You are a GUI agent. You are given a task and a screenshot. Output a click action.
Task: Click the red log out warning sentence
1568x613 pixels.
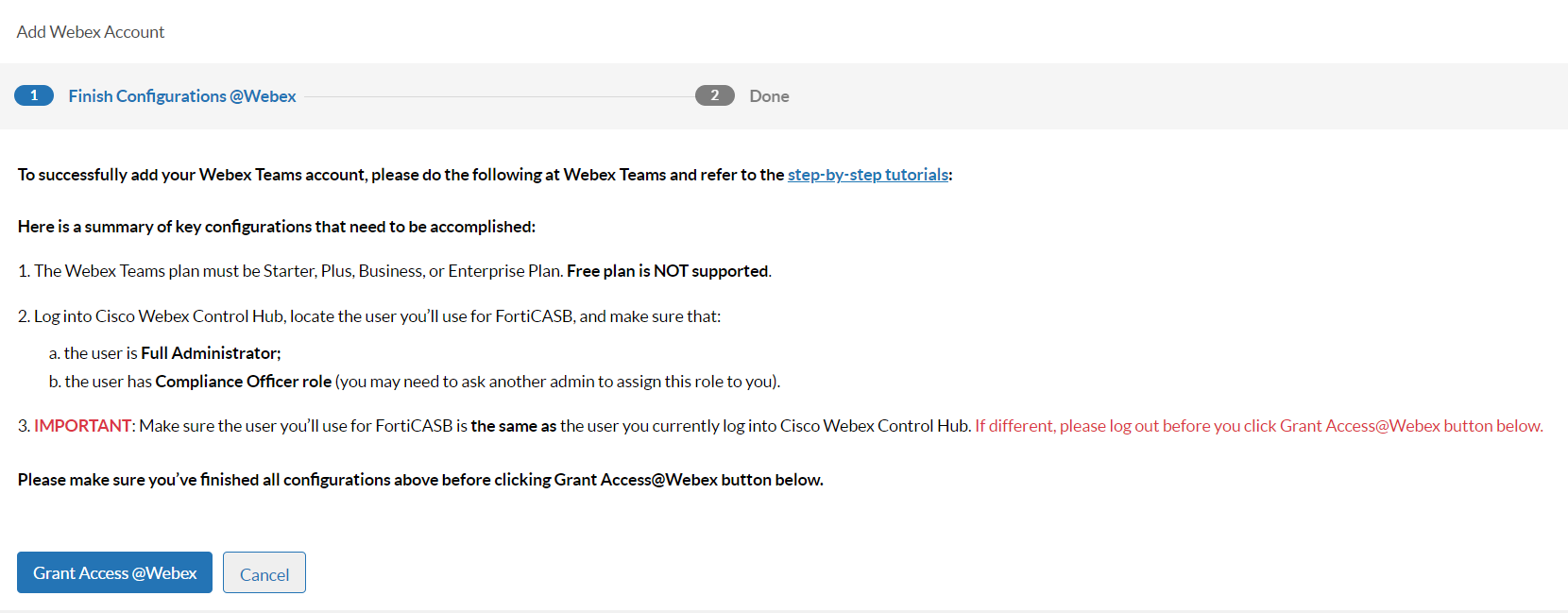pos(1258,426)
